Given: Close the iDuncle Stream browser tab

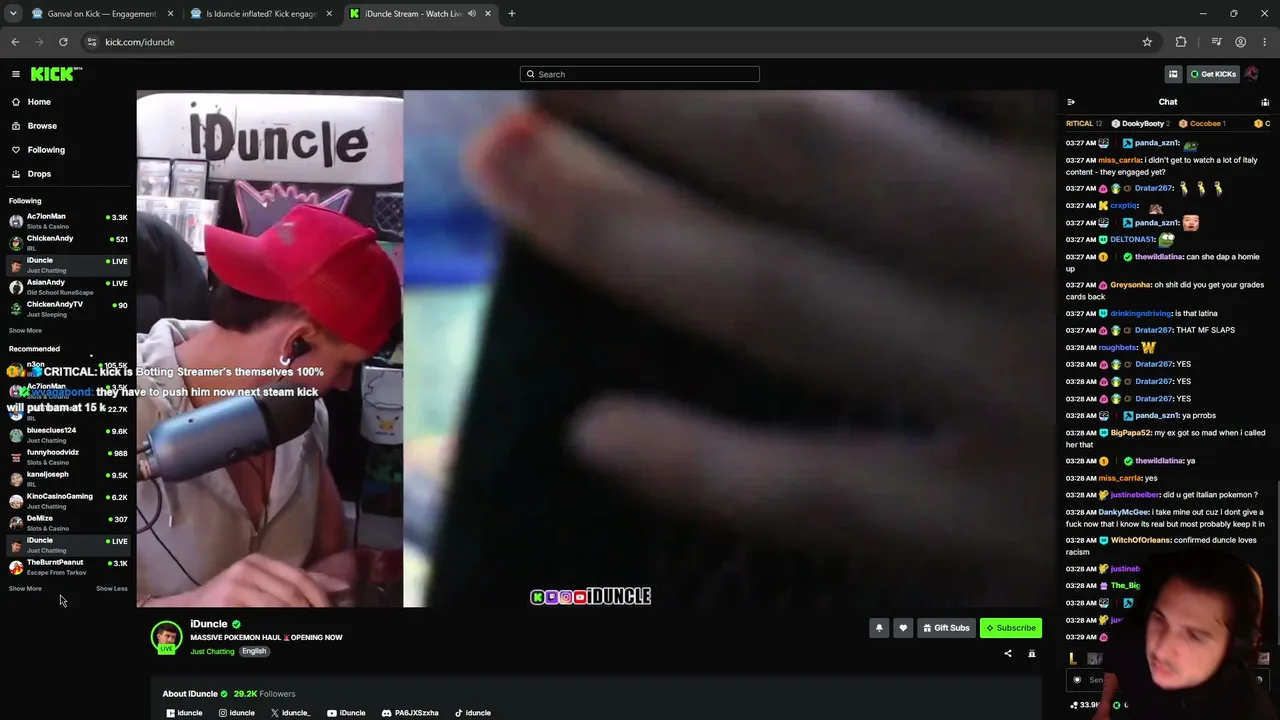Looking at the screenshot, I should coord(488,14).
